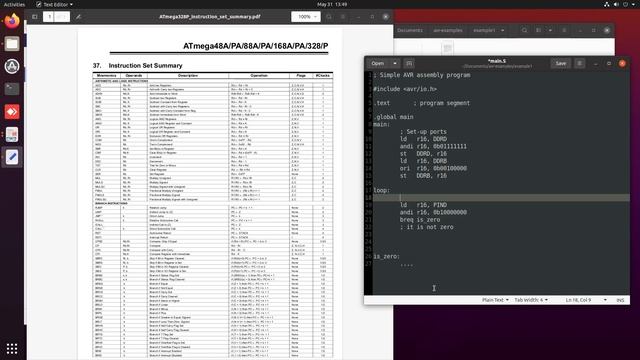Select the file icon in Files window

(447, 49)
